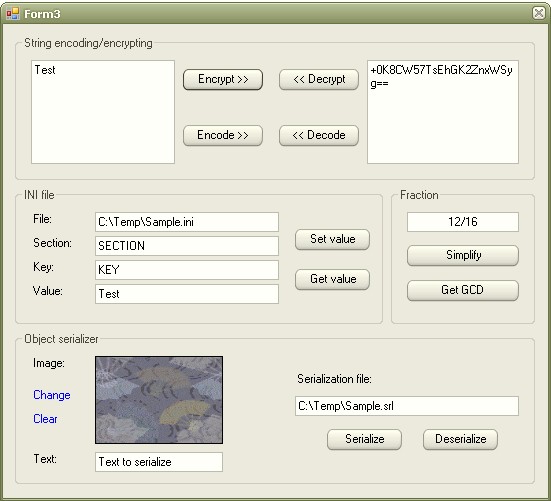Click inside the encrypted output text box
Image resolution: width=551 pixels, height=501 pixels.
pos(443,112)
